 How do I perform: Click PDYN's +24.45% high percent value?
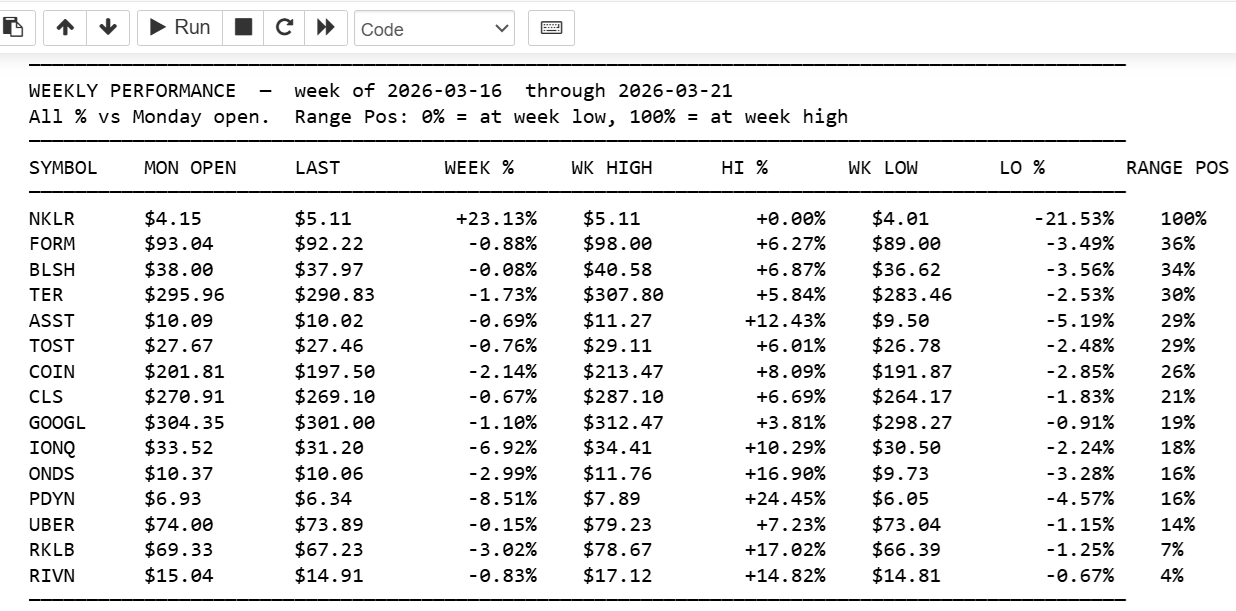(x=785, y=499)
